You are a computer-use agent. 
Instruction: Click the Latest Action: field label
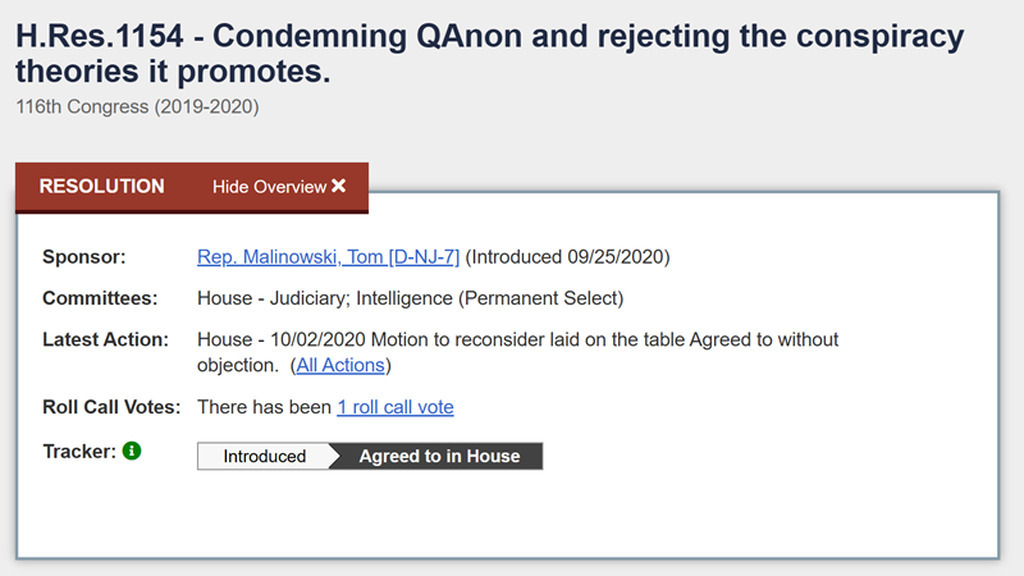[x=105, y=340]
